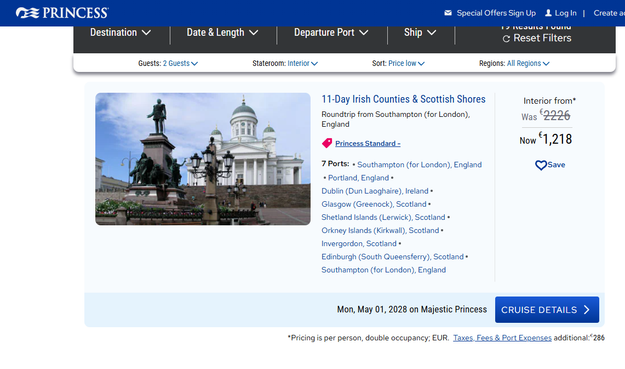Click the Dublin (Dun Laoghaire), Ireland port link
The image size is (625, 369).
[x=375, y=191]
